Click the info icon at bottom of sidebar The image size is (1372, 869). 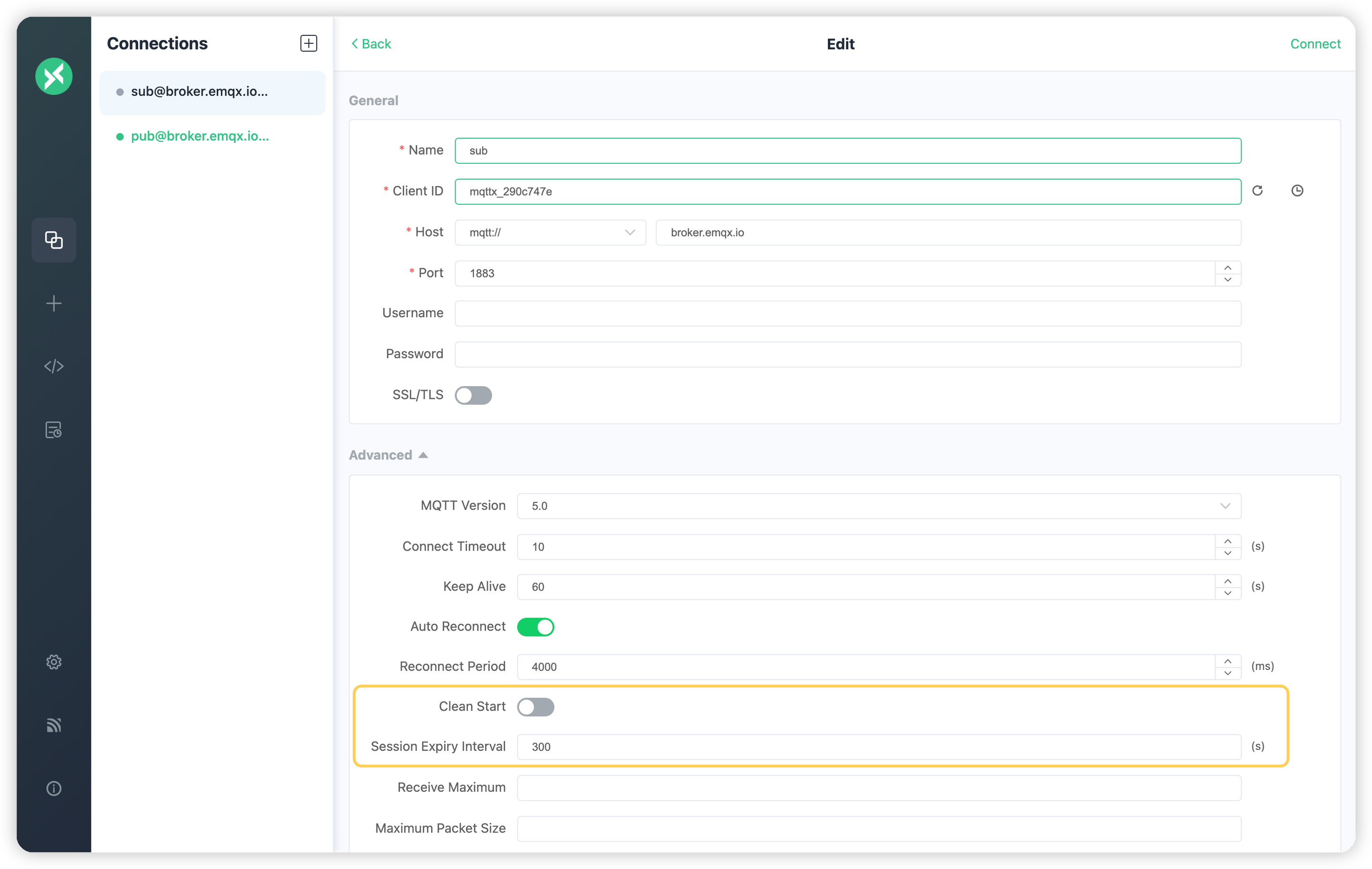point(53,788)
